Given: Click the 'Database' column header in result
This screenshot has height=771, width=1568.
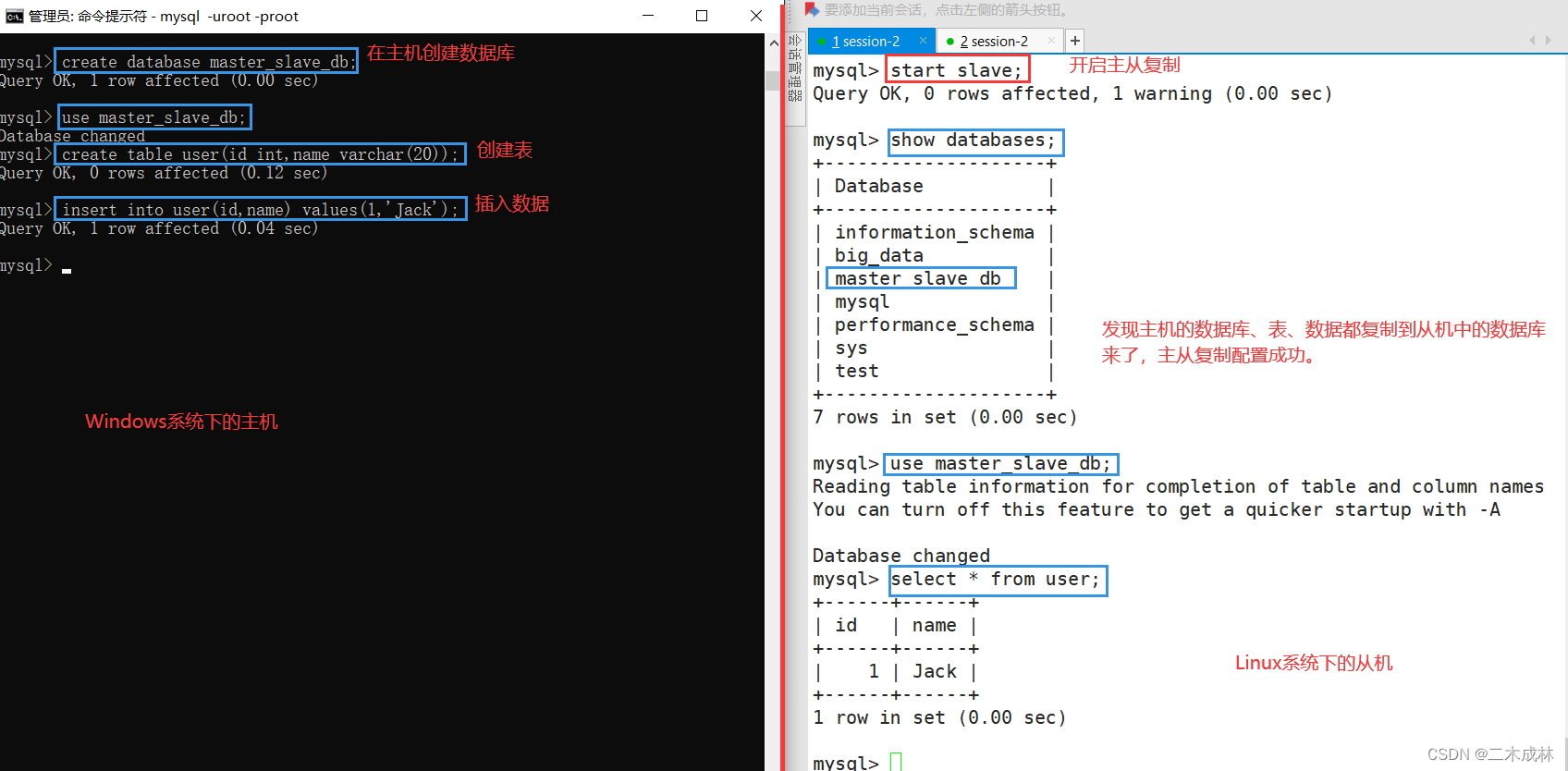Looking at the screenshot, I should pos(879,186).
